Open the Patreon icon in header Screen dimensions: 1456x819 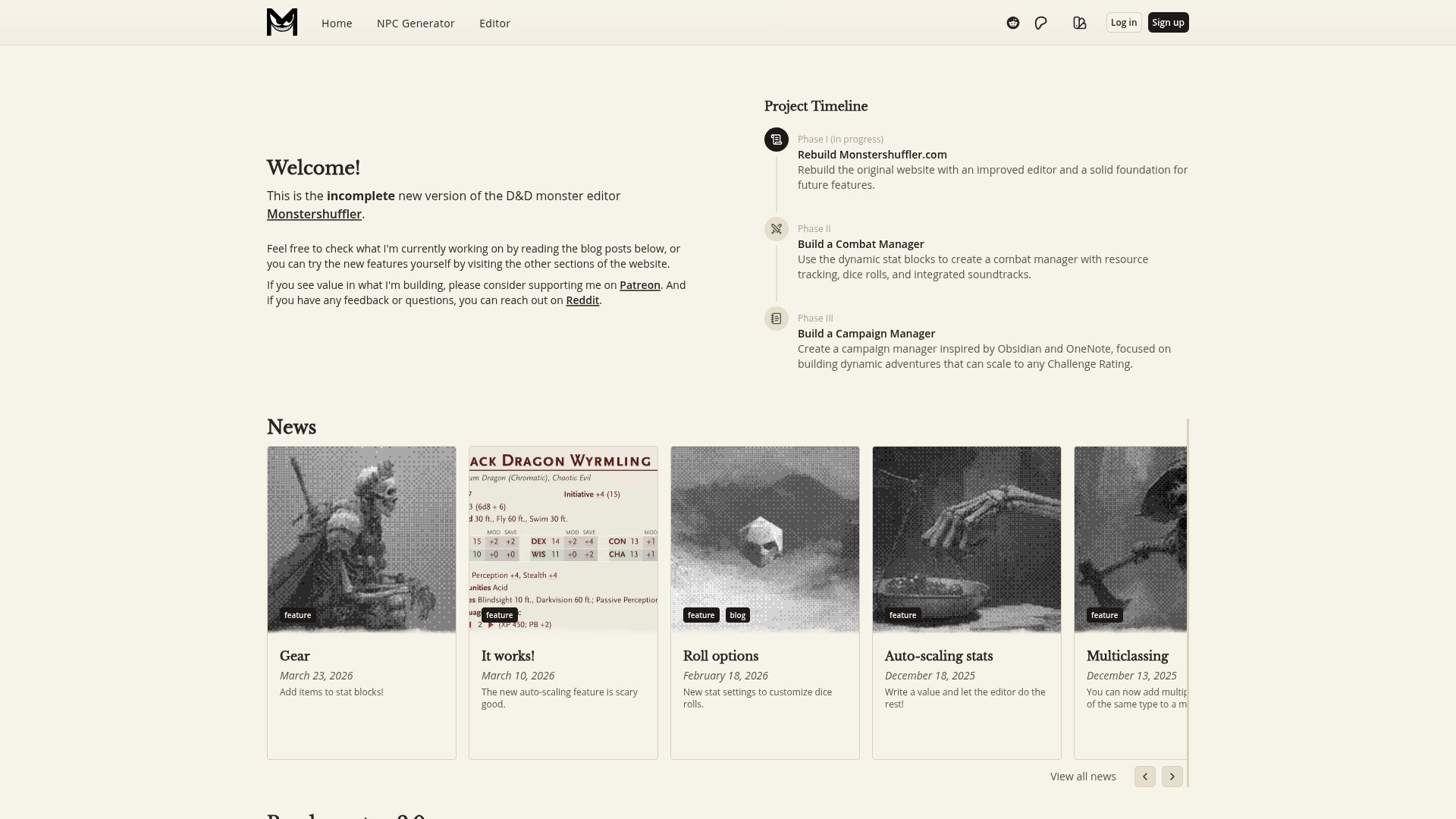1041,23
